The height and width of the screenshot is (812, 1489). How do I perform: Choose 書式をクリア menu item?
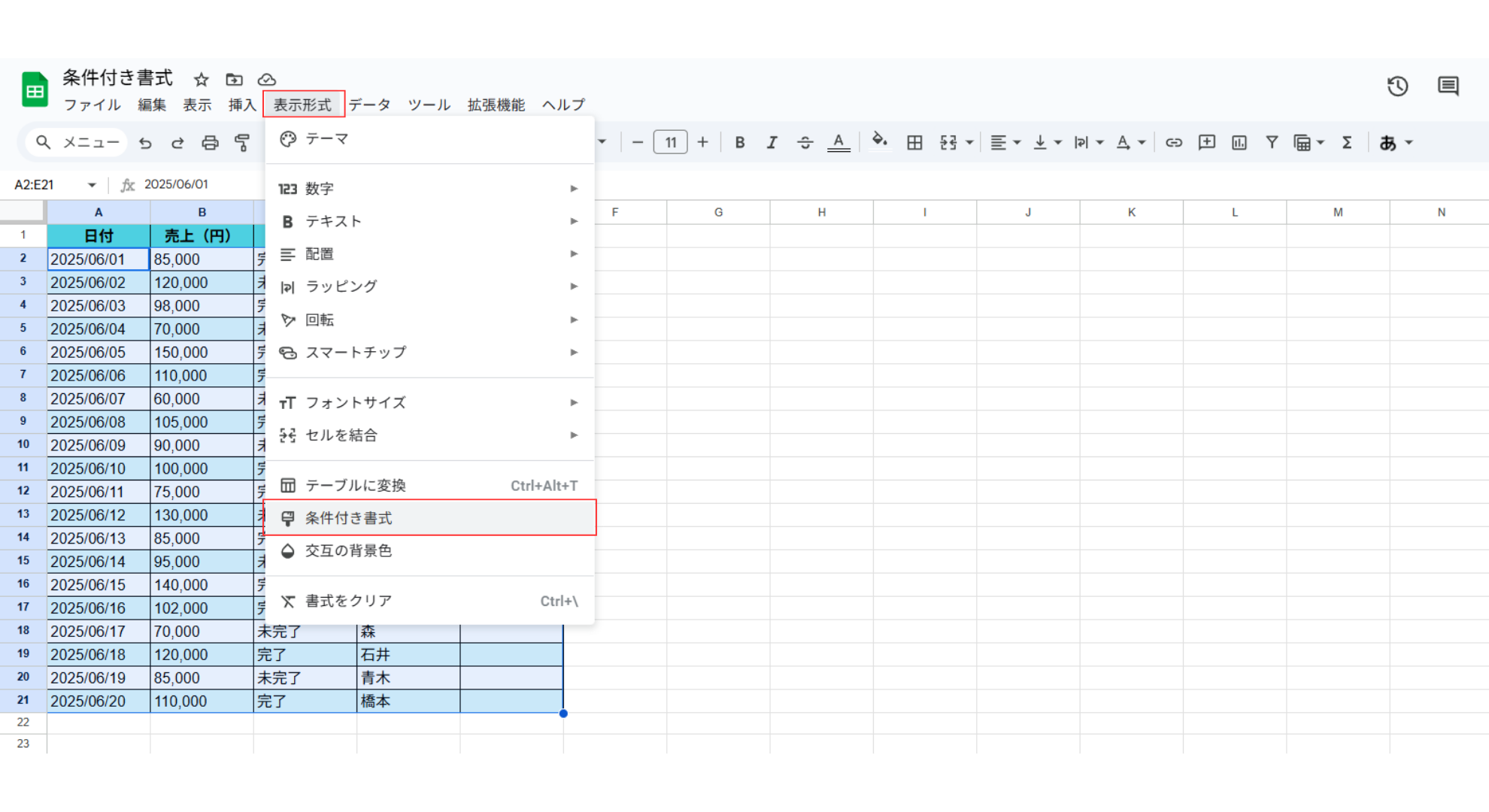[x=429, y=601]
